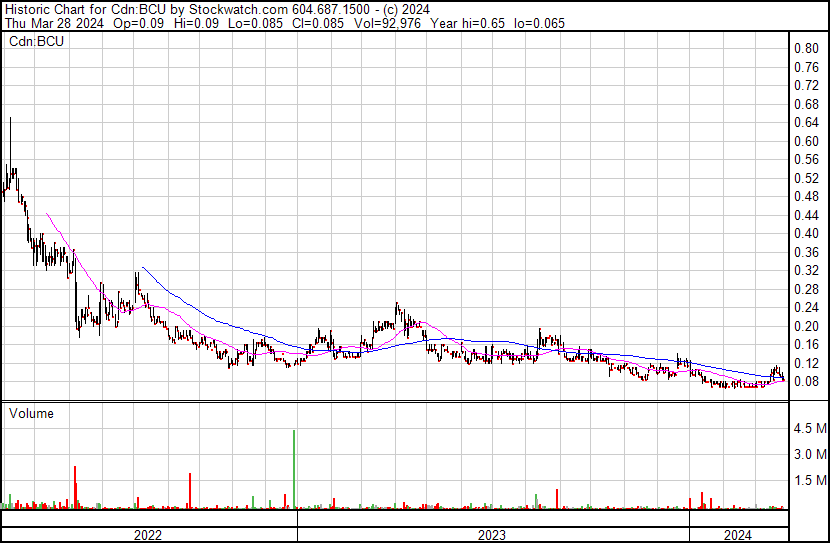Screen dimensions: 830x543
Task: Click the 0.56 price axis label
Action: point(806,159)
